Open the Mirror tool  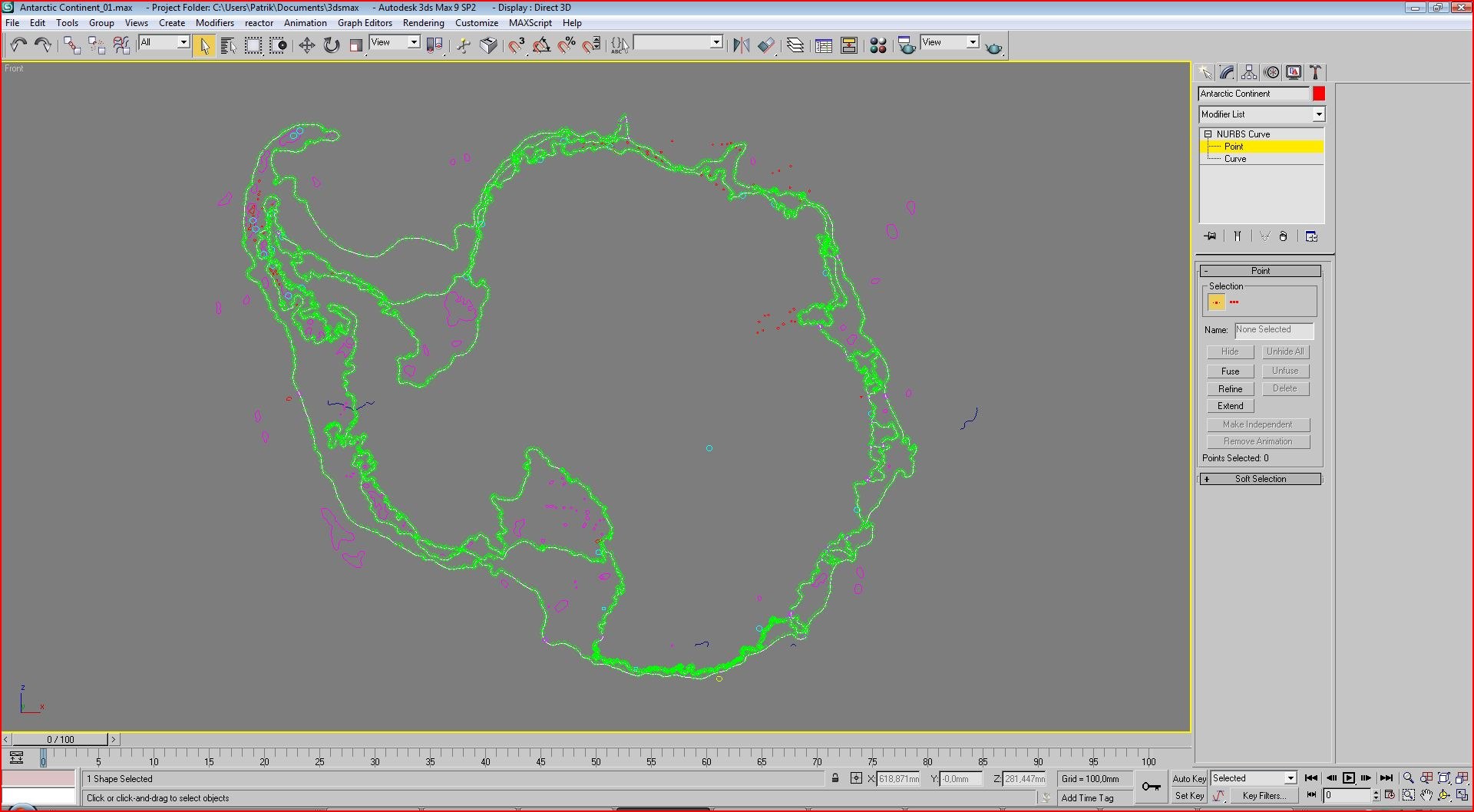coord(741,46)
